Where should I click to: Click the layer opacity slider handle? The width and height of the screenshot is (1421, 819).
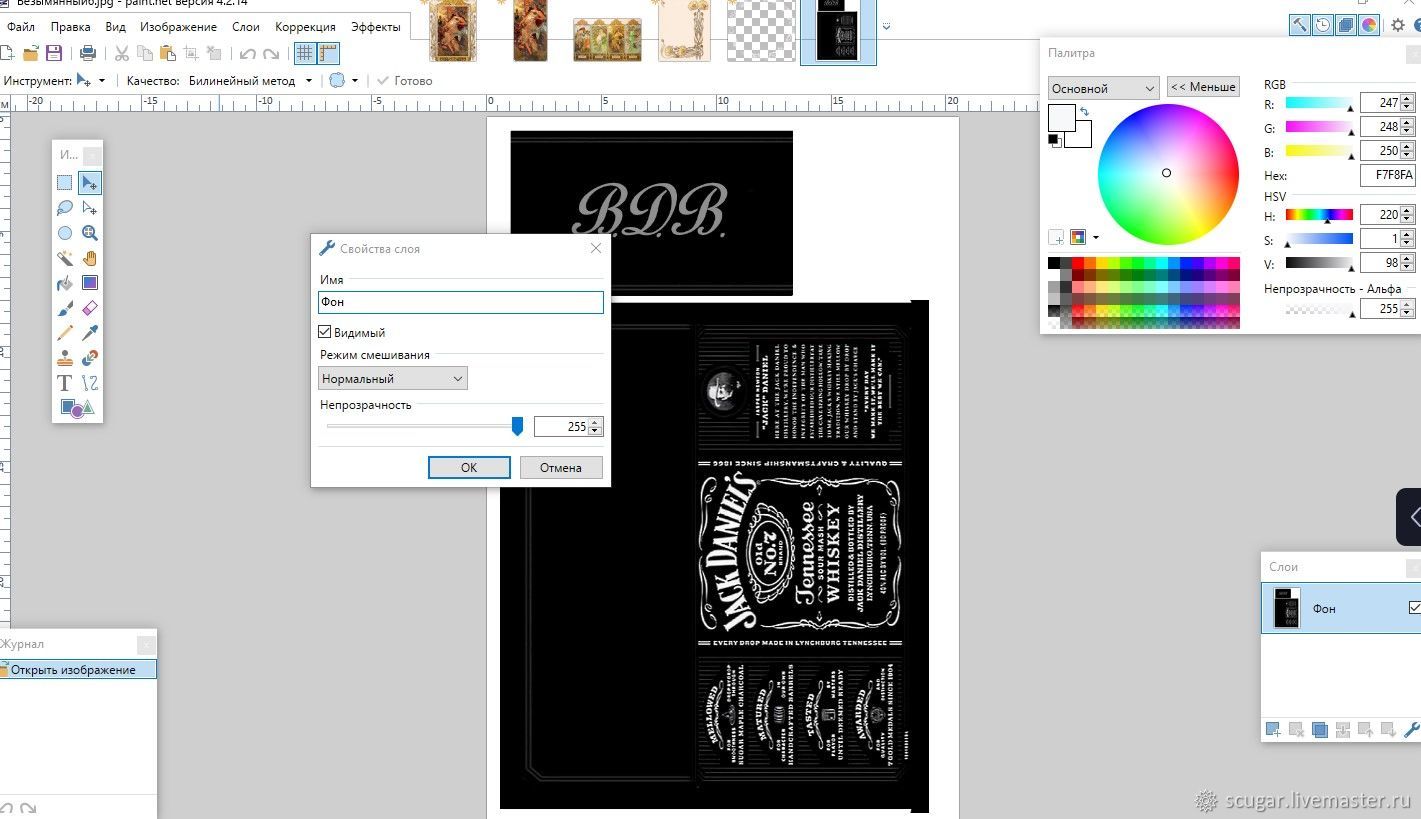[517, 426]
